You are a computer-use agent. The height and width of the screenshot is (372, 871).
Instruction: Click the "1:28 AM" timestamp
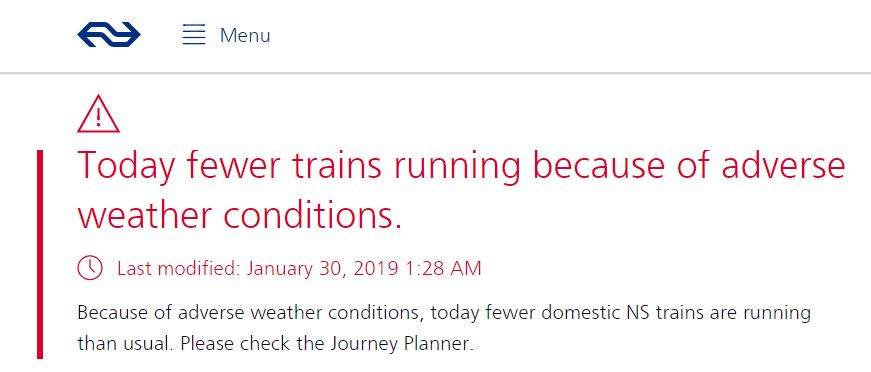click(443, 269)
